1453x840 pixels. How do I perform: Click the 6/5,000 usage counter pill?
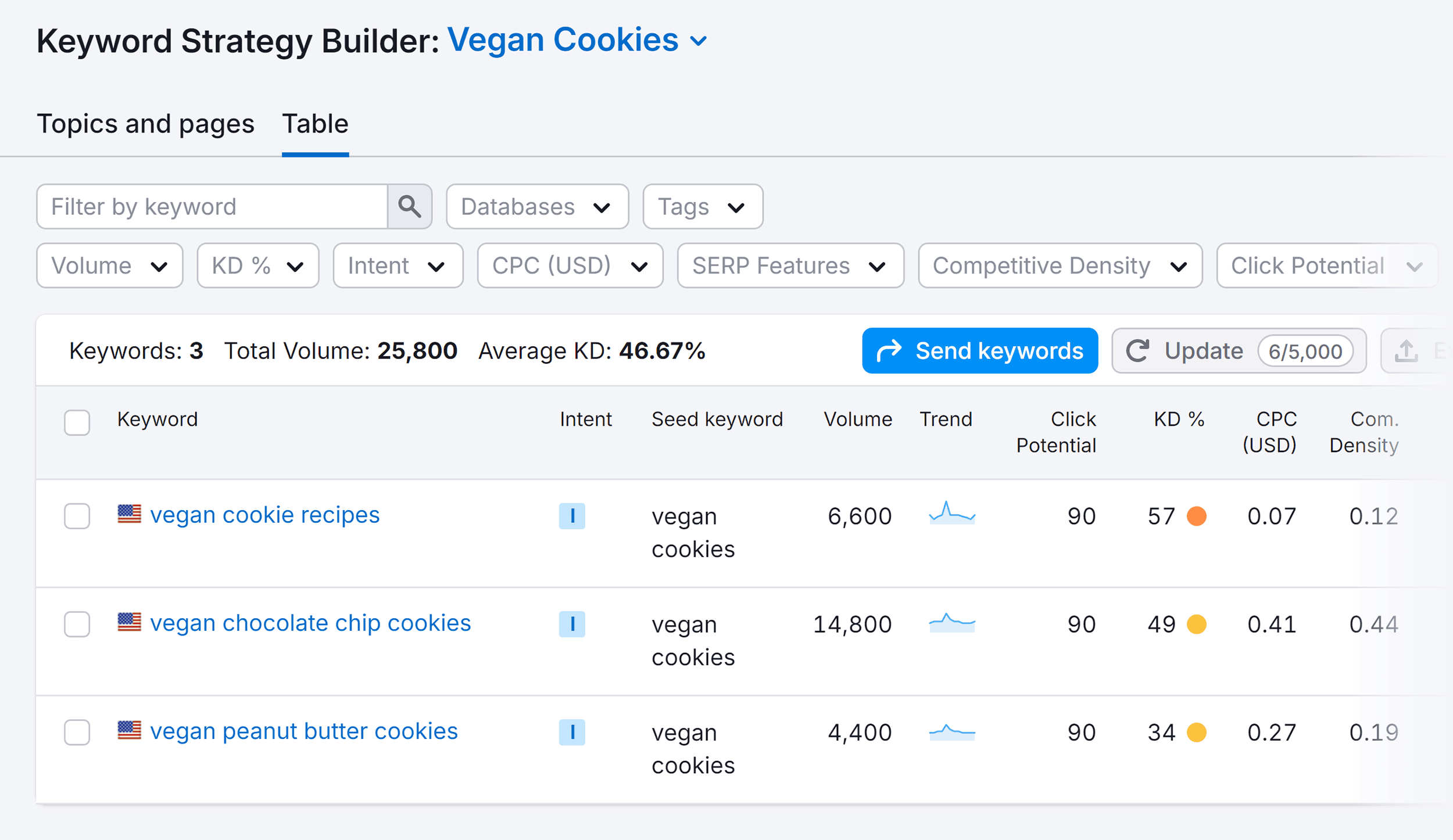point(1305,350)
